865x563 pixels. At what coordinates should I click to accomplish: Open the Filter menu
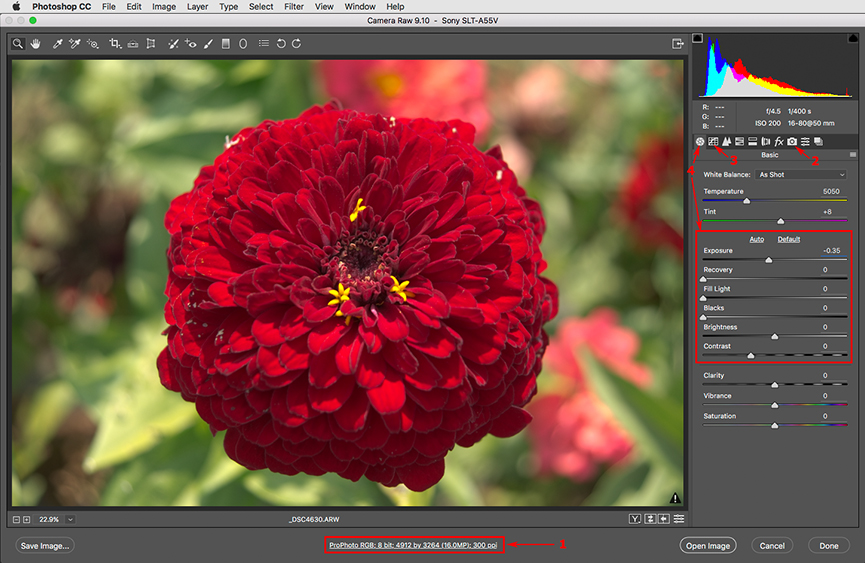click(x=294, y=7)
